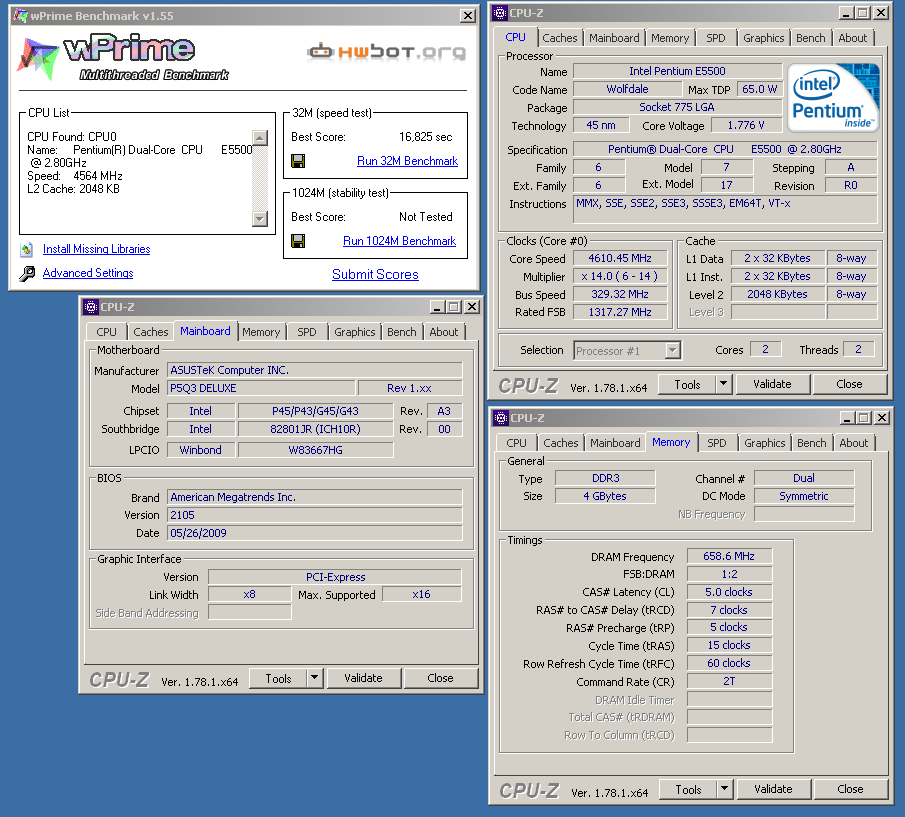This screenshot has height=817, width=905.
Task: Click Validate in CPU tab window
Action: tap(772, 384)
